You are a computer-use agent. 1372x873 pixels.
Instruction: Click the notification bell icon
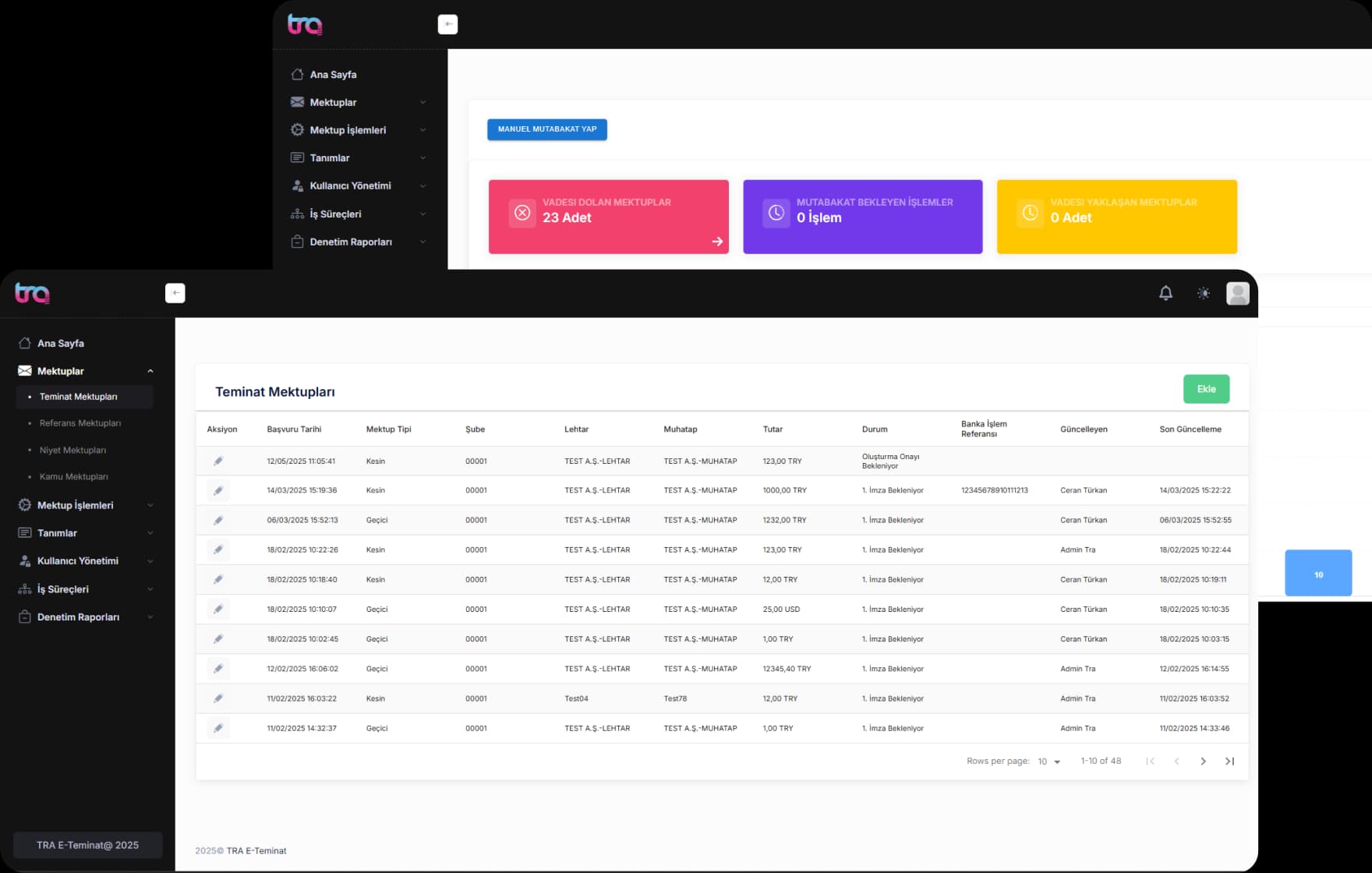pyautogui.click(x=1165, y=293)
